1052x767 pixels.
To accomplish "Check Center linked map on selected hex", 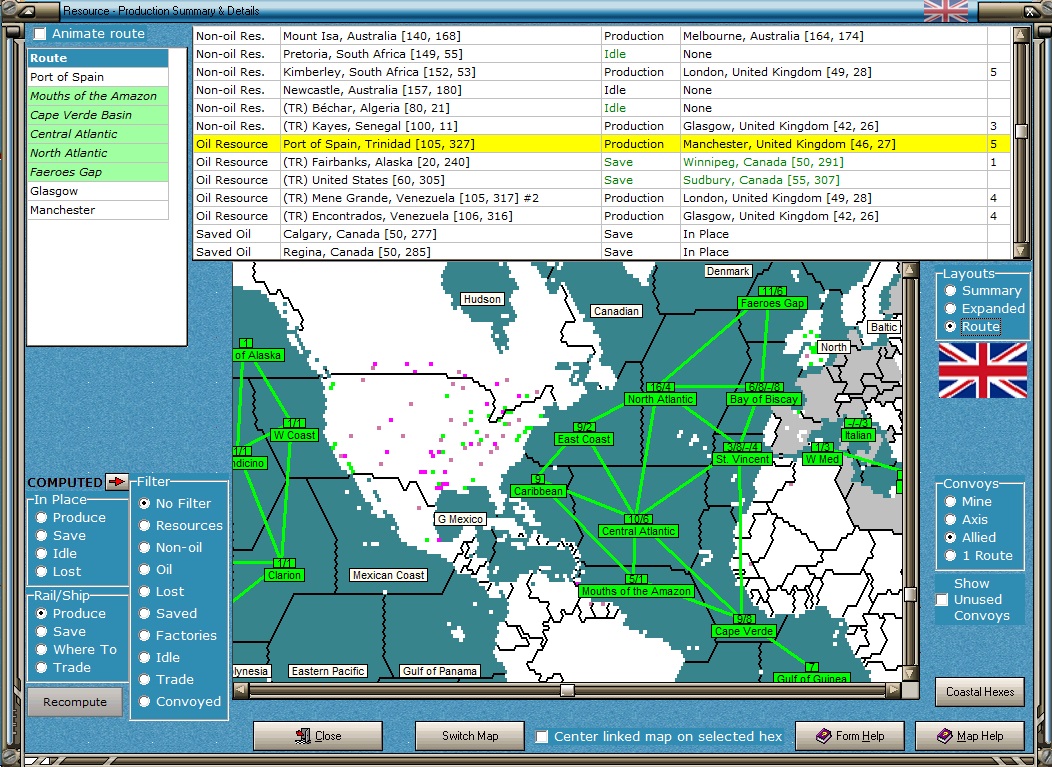I will point(542,737).
